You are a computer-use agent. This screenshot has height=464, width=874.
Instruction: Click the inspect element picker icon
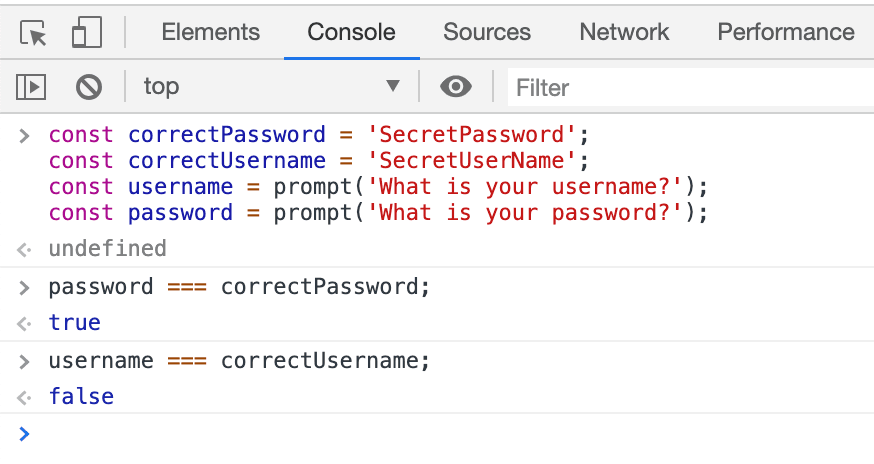(34, 33)
